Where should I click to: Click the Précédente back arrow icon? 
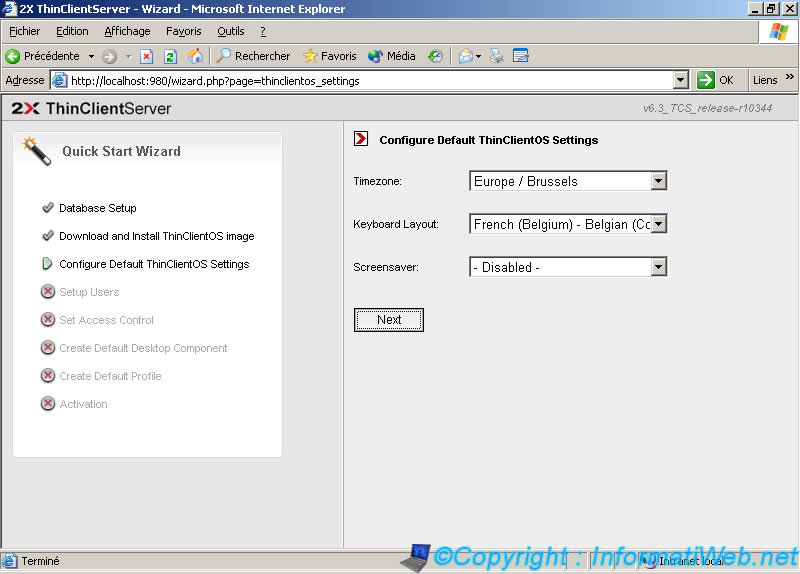pyautogui.click(x=13, y=56)
